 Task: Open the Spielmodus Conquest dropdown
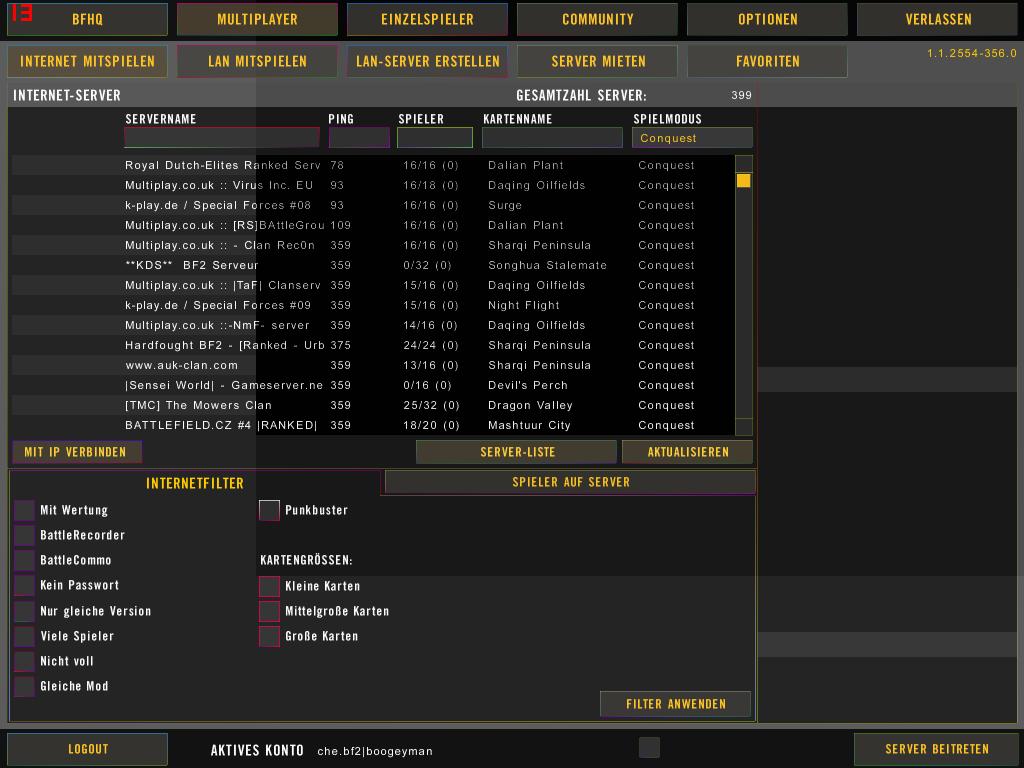pyautogui.click(x=692, y=138)
